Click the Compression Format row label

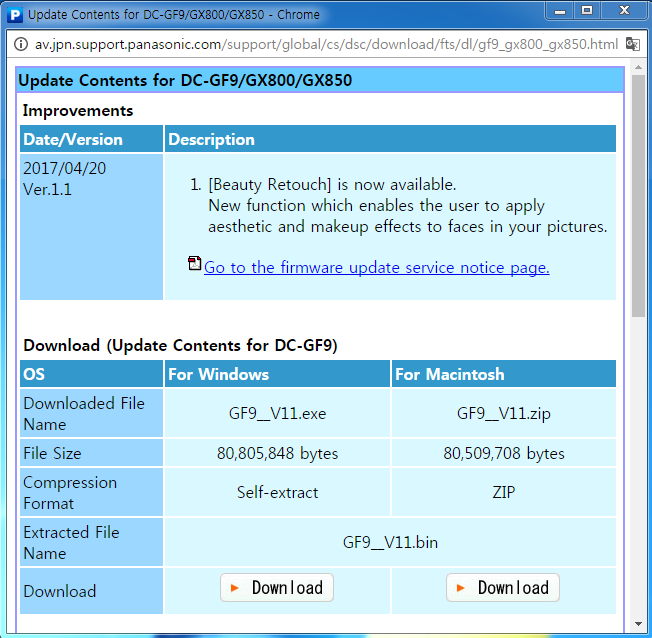[x=91, y=492]
